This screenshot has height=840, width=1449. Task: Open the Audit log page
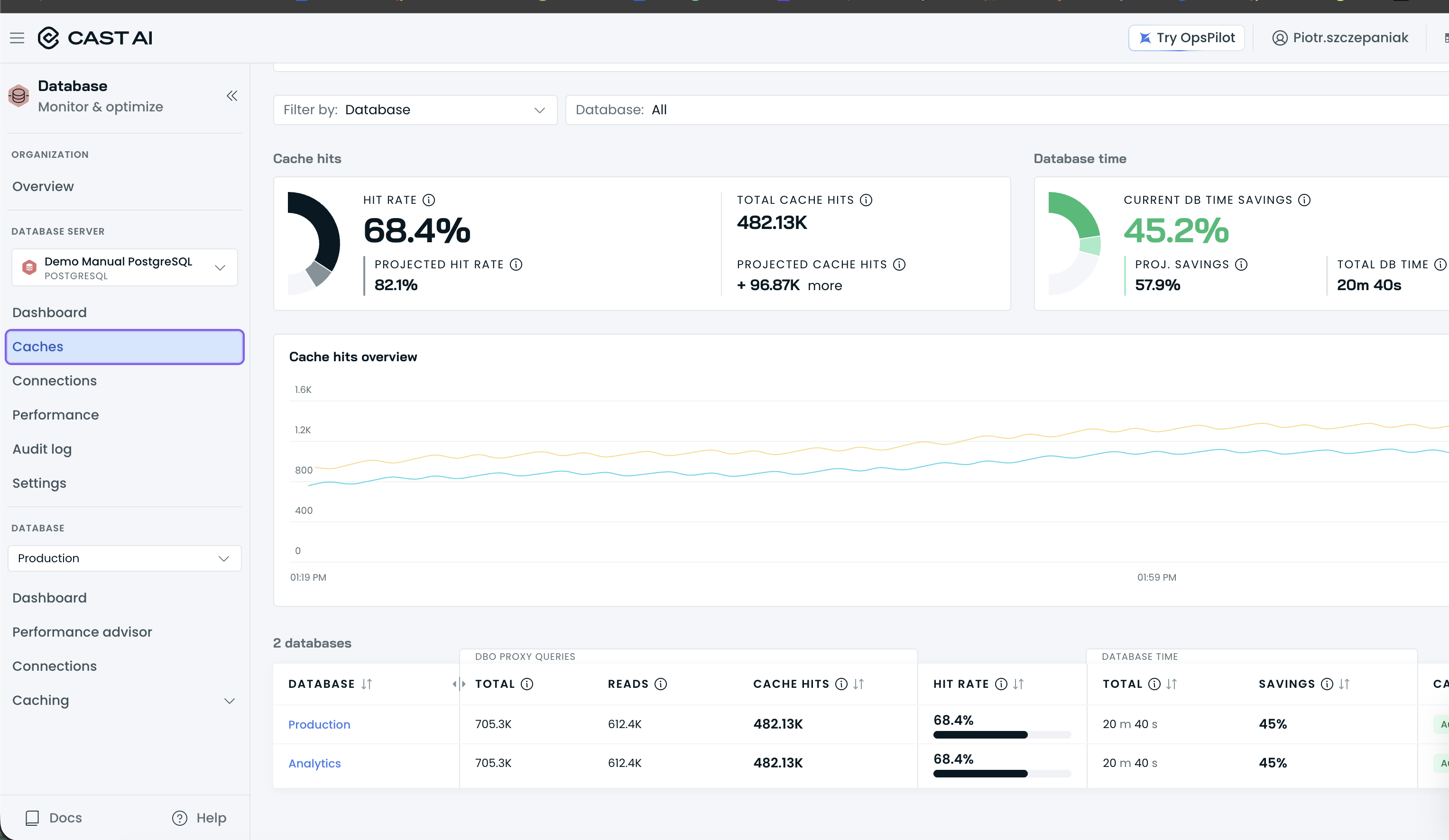(x=42, y=449)
